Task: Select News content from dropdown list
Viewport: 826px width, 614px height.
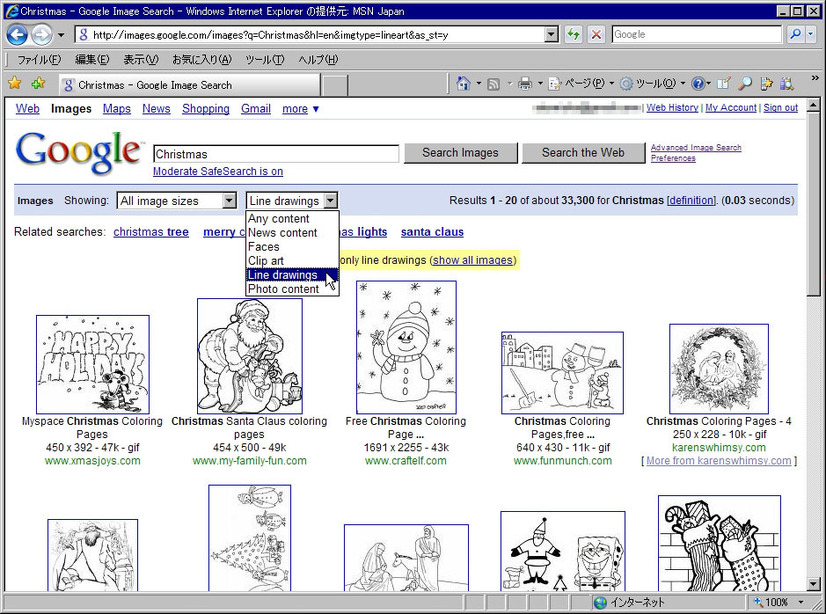Action: tap(292, 233)
